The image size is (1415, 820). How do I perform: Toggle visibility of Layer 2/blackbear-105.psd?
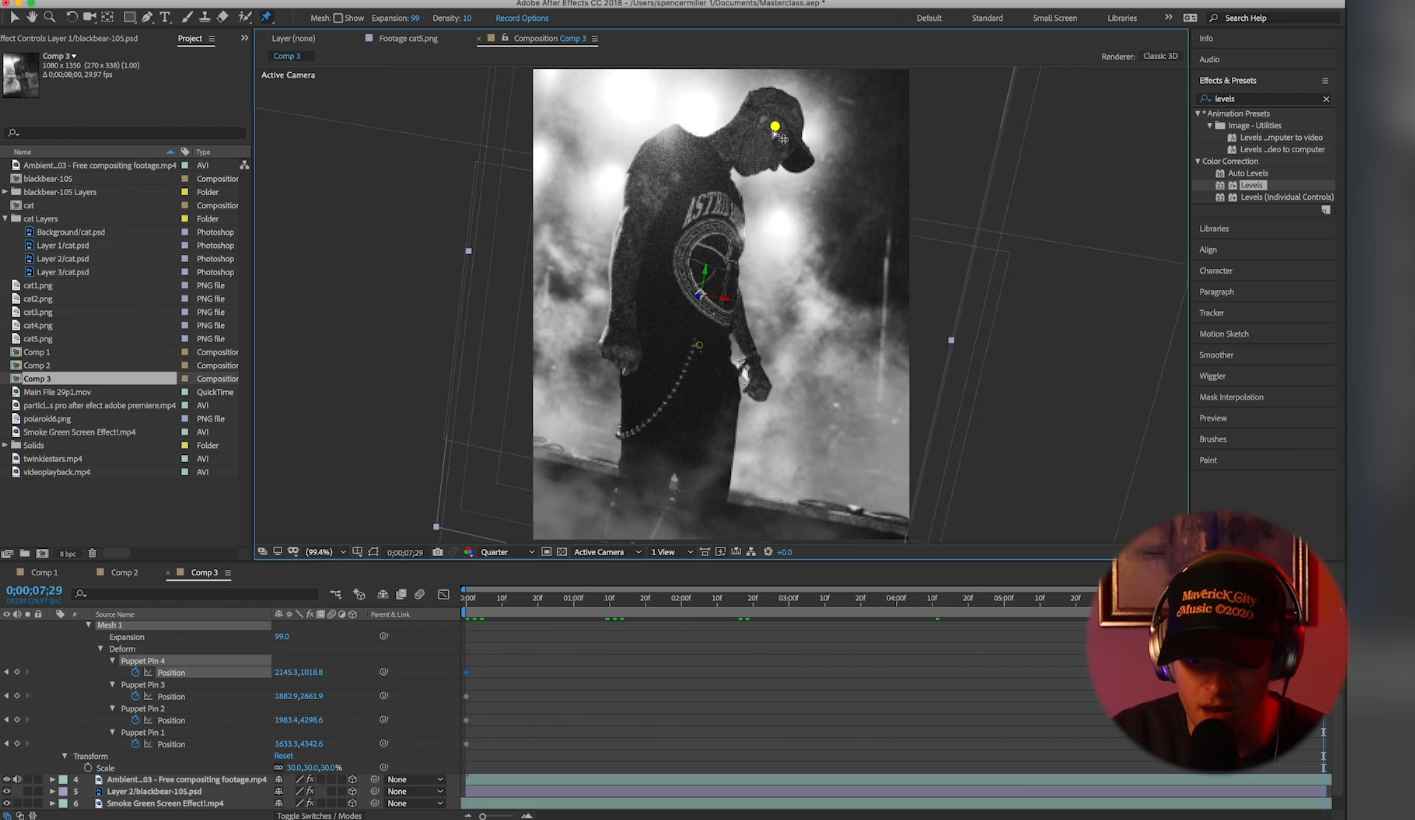coord(7,792)
